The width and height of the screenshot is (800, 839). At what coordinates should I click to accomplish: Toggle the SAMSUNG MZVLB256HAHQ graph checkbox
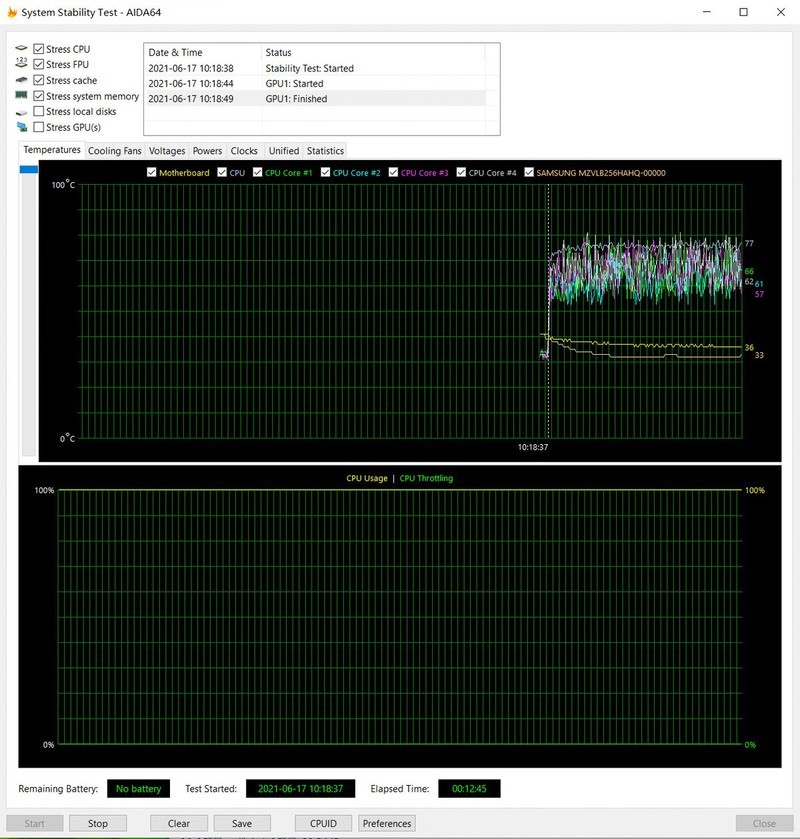click(529, 173)
